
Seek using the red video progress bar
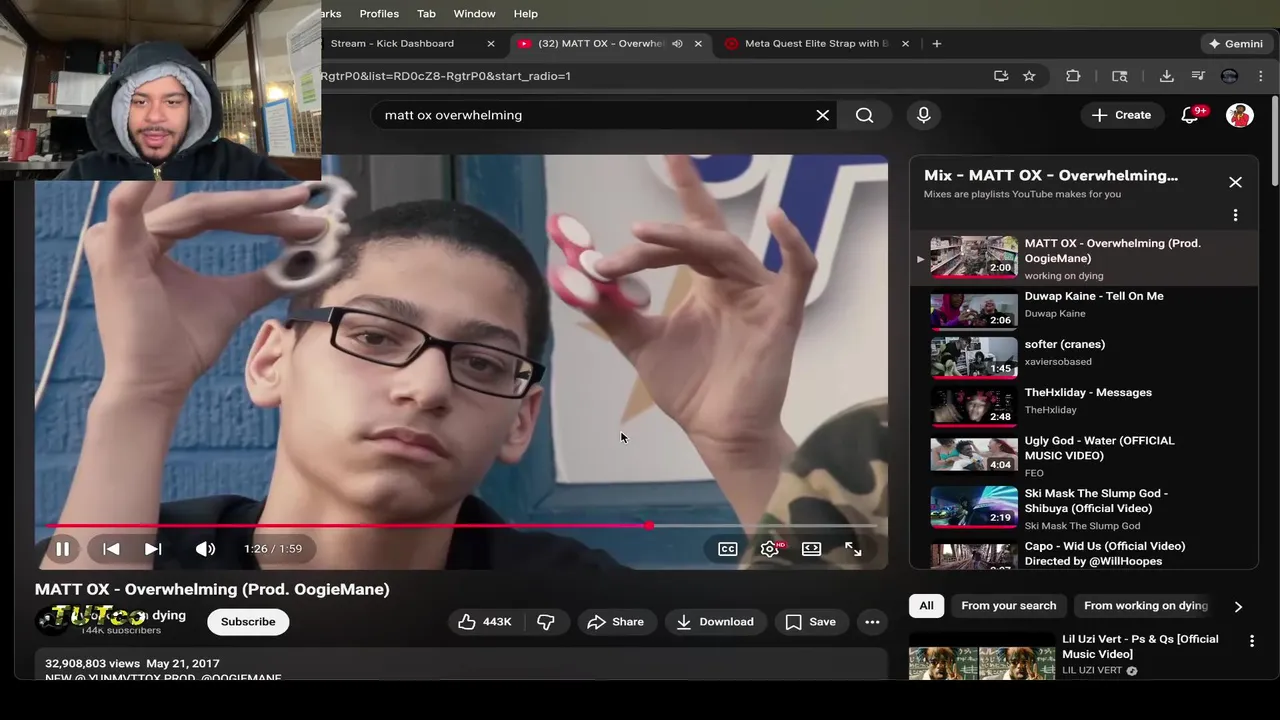coord(461,525)
